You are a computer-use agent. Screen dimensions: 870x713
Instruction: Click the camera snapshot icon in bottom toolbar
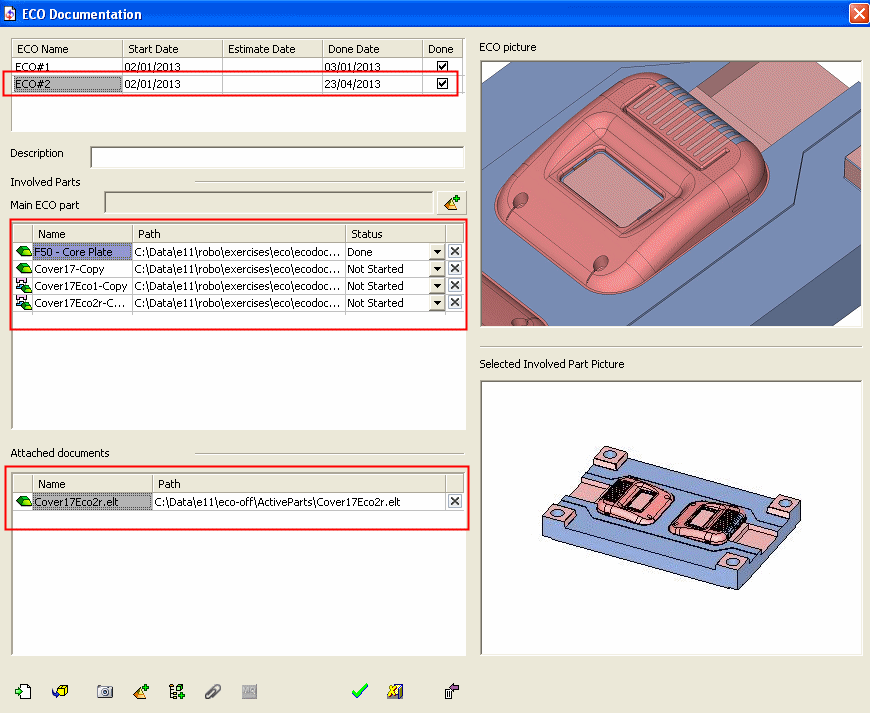pyautogui.click(x=105, y=691)
